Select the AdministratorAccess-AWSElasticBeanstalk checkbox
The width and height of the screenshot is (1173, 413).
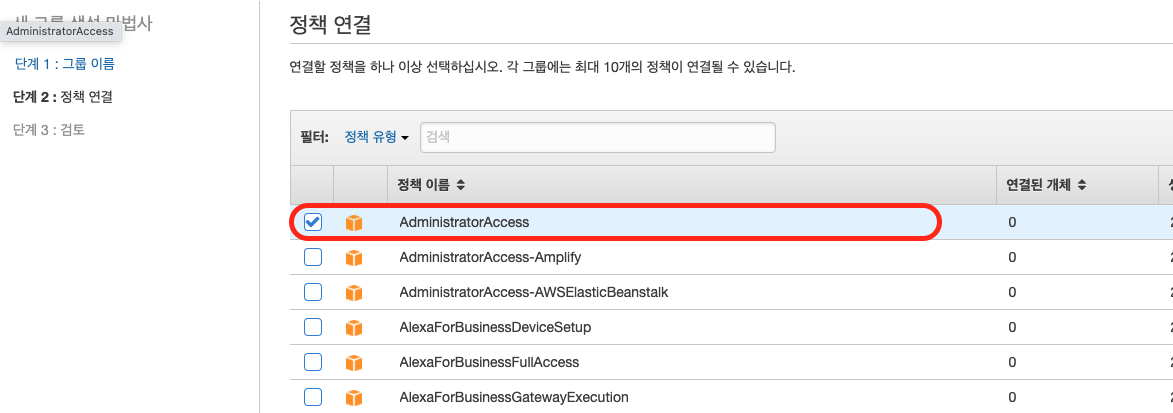(313, 292)
